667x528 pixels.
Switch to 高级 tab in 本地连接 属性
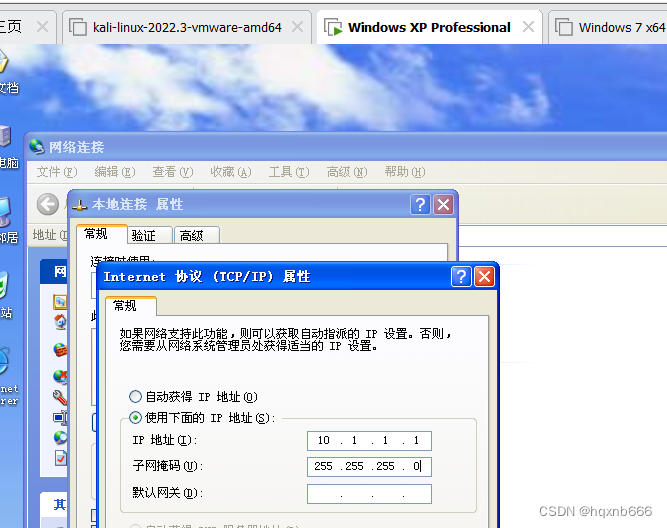197,235
